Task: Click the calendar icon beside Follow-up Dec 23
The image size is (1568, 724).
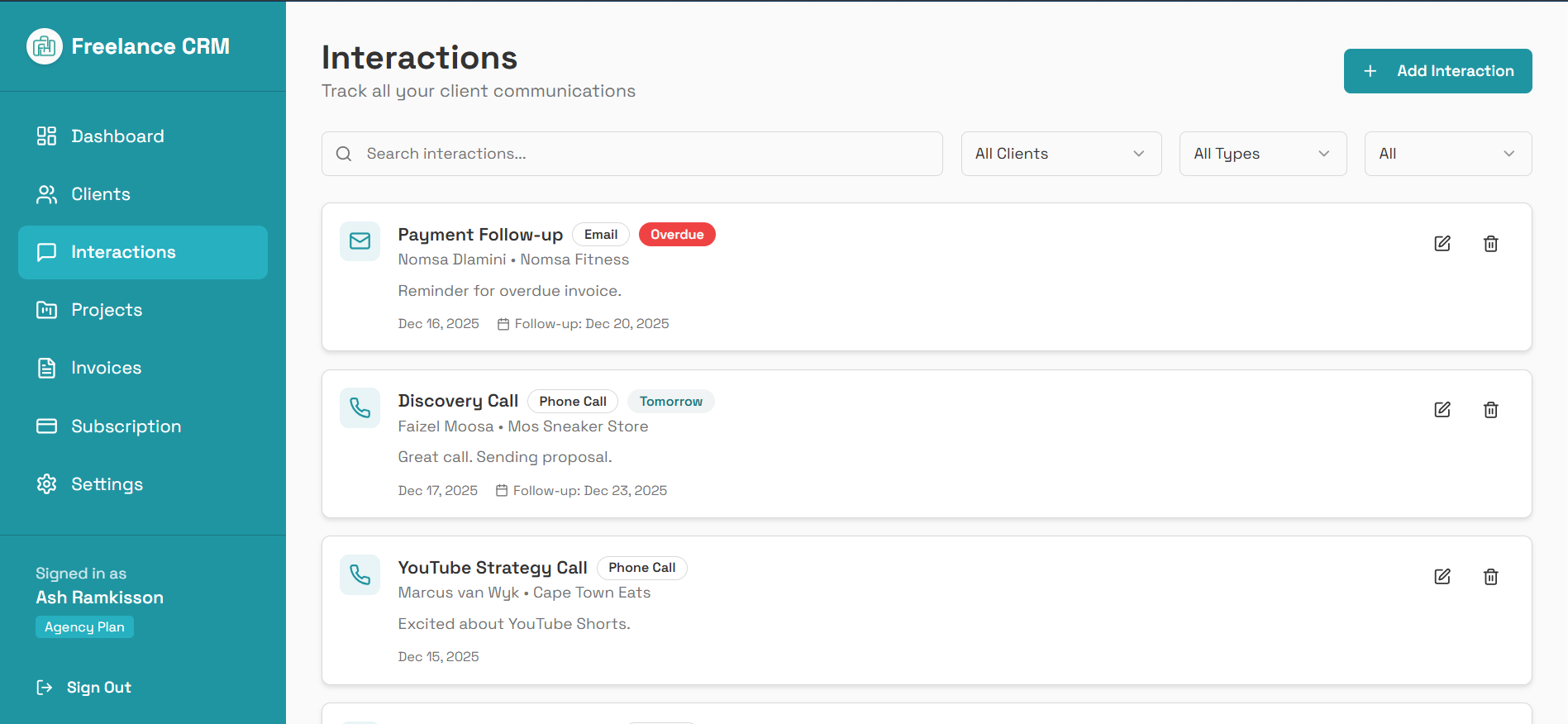Action: (x=502, y=491)
